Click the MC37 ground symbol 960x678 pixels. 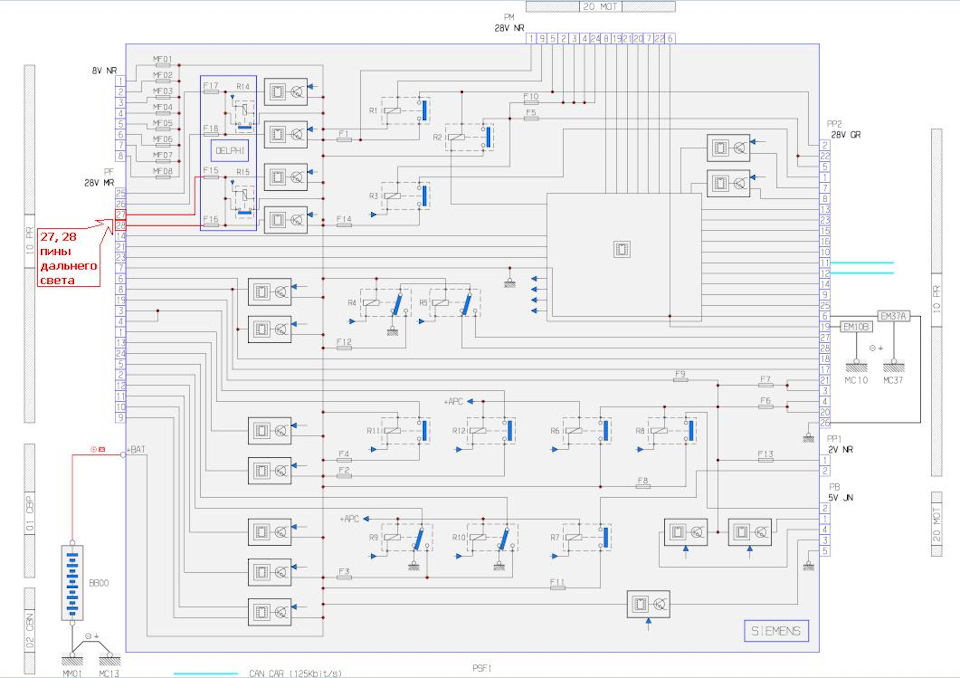(x=893, y=366)
